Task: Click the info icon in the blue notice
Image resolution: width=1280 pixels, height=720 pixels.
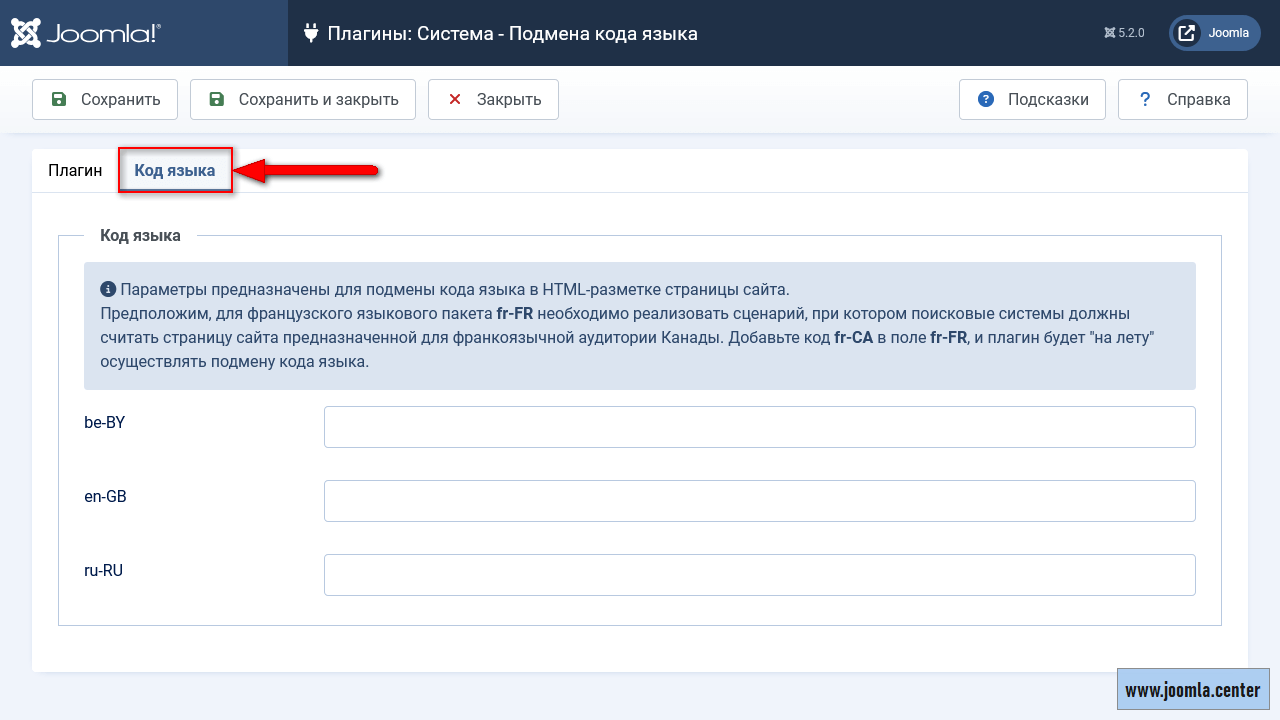Action: point(108,290)
